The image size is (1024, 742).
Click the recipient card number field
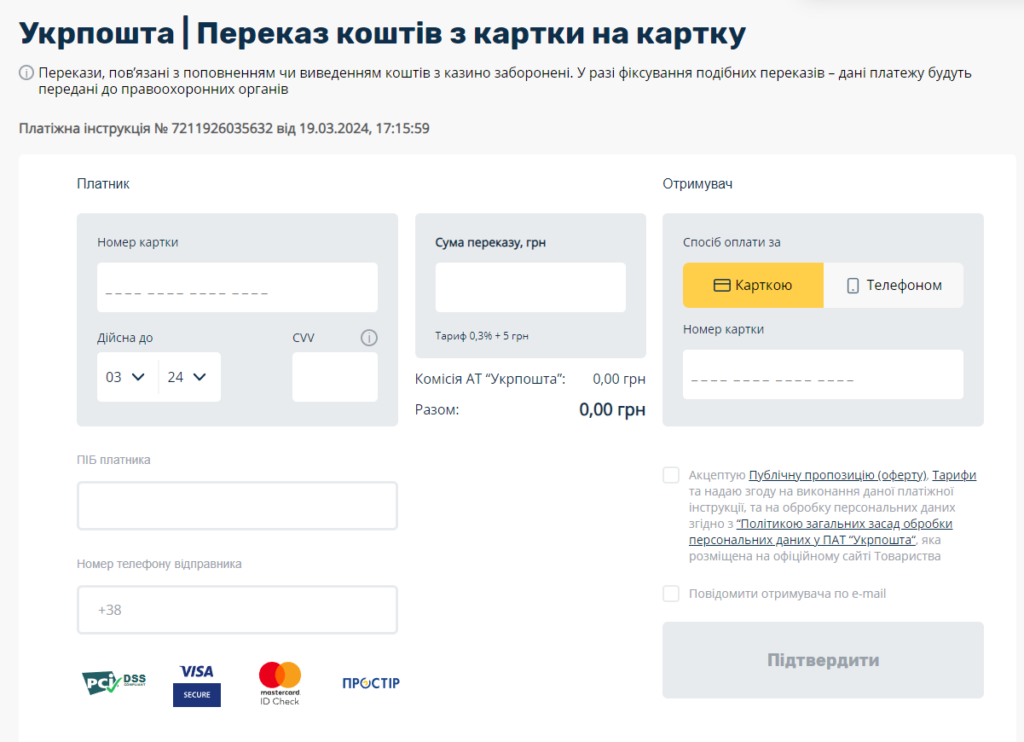coord(822,372)
